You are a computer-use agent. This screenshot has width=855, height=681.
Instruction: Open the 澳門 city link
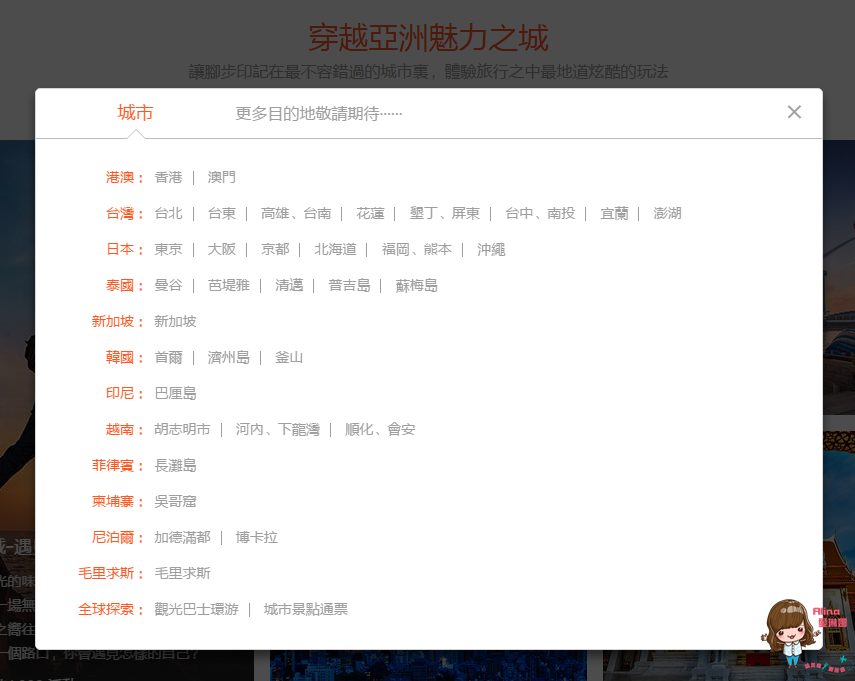(221, 177)
